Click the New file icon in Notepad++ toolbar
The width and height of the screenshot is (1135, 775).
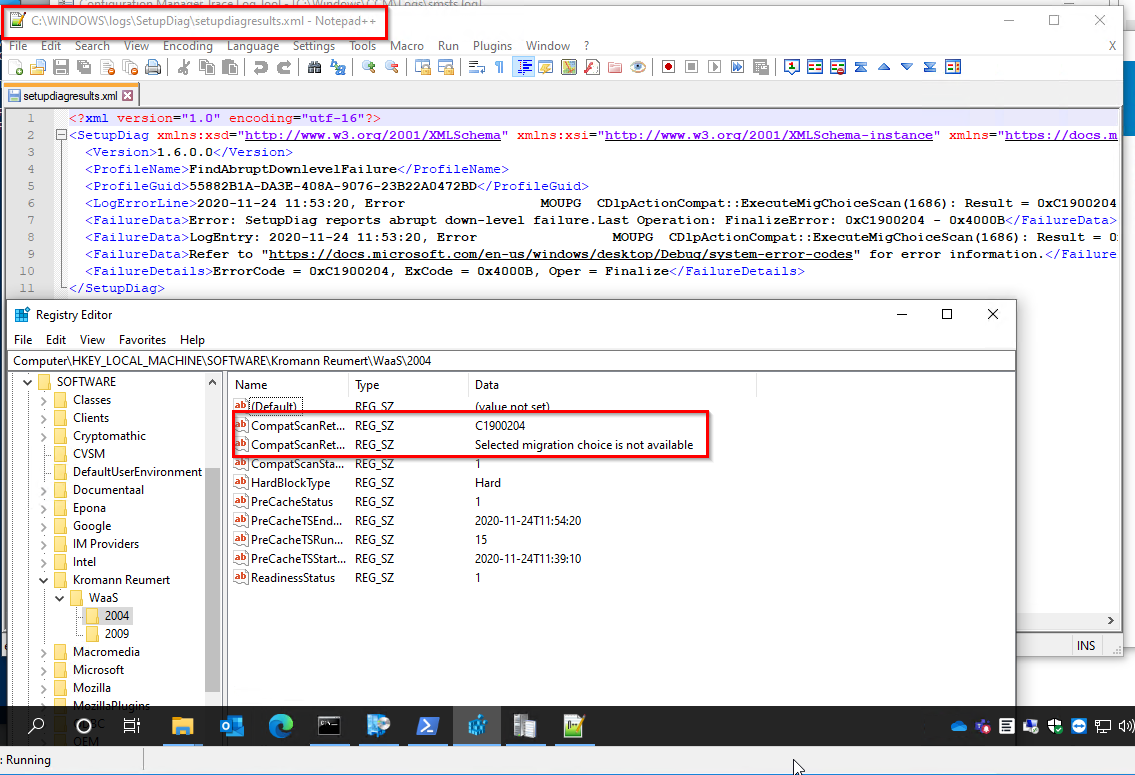[15, 67]
